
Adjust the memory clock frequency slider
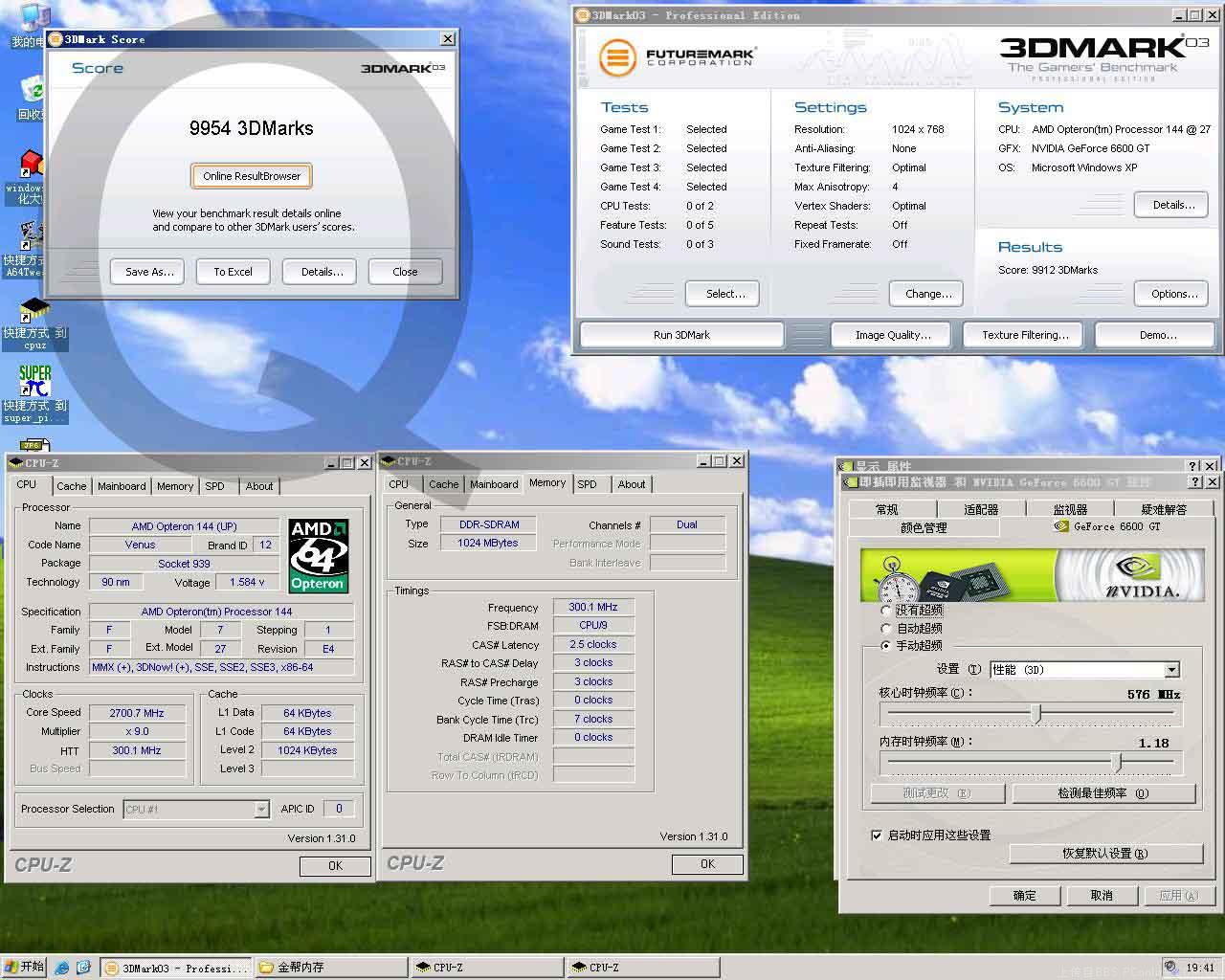(1116, 762)
